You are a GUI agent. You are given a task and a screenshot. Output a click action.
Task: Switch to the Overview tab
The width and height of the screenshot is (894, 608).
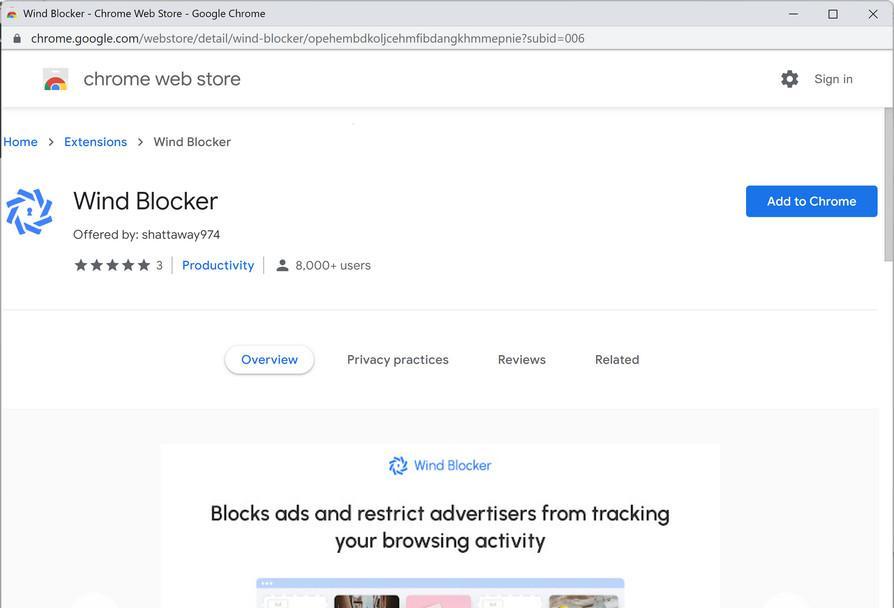click(269, 360)
